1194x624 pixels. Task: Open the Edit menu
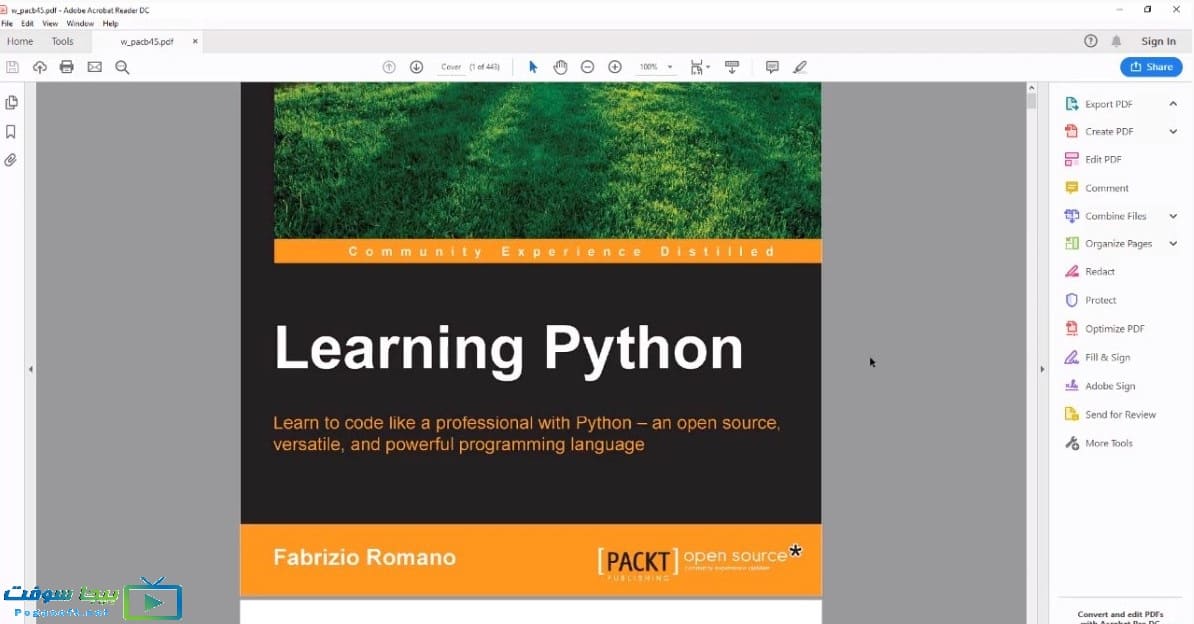[27, 24]
